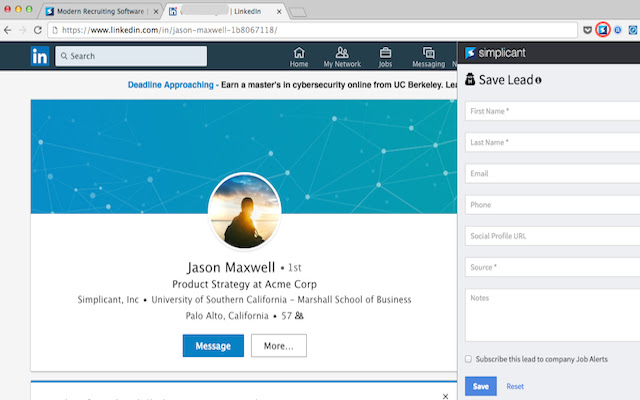640x400 pixels.
Task: Focus the Social Profile URL field
Action: pyautogui.click(x=552, y=236)
